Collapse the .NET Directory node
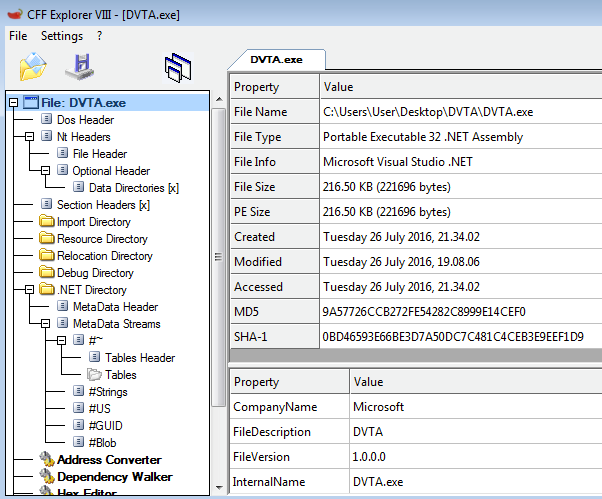 [x=30, y=290]
